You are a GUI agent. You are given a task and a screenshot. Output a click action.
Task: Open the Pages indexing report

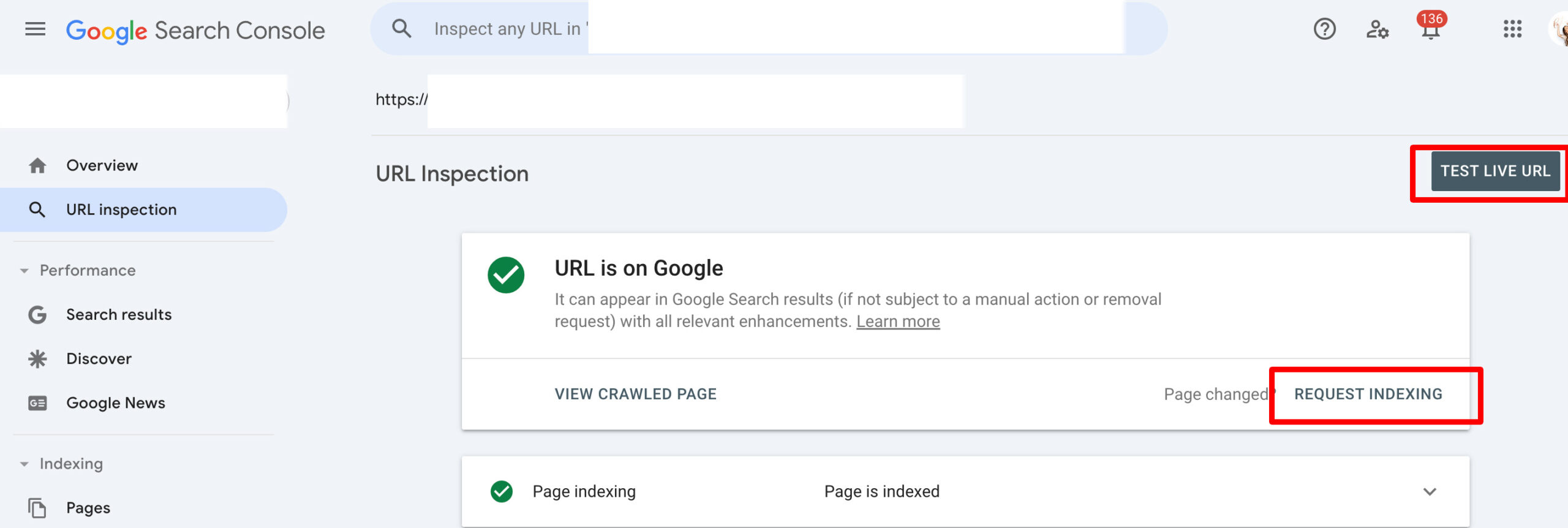pyautogui.click(x=88, y=508)
